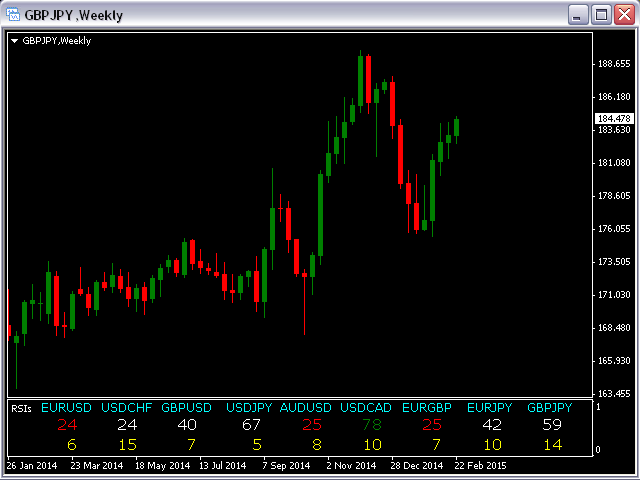Click the yellow value 5 under USDJPY
This screenshot has width=640, height=480.
click(257, 444)
